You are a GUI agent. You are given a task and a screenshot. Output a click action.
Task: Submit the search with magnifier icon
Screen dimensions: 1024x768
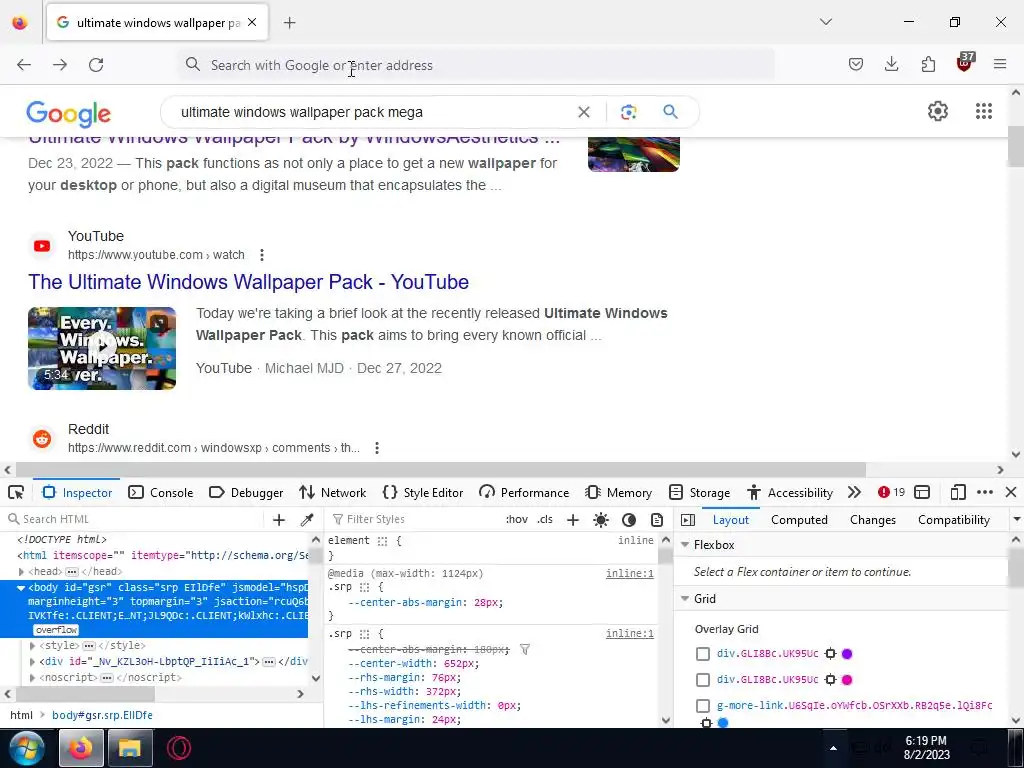click(x=670, y=112)
